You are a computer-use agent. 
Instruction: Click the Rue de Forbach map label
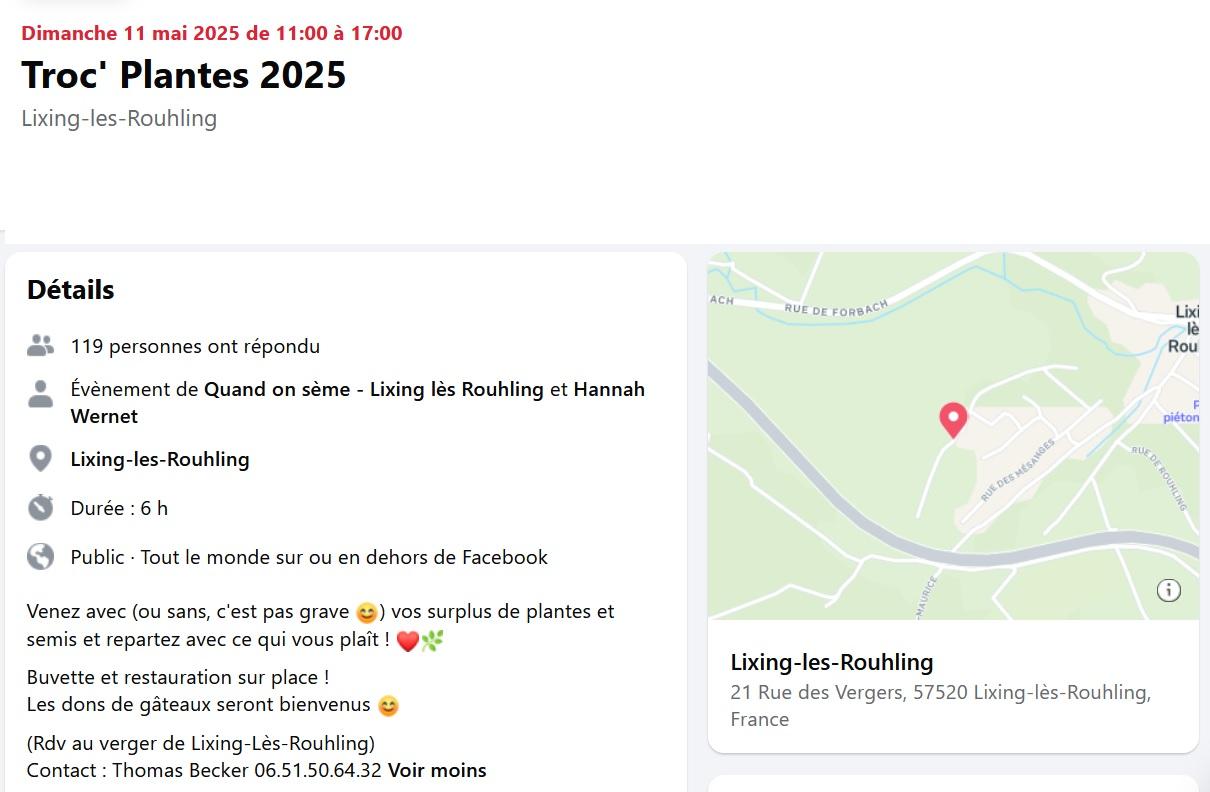tap(836, 308)
